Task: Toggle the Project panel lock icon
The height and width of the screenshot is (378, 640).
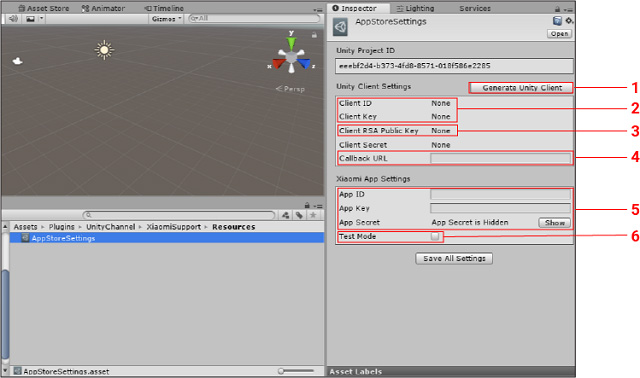Action: point(307,205)
